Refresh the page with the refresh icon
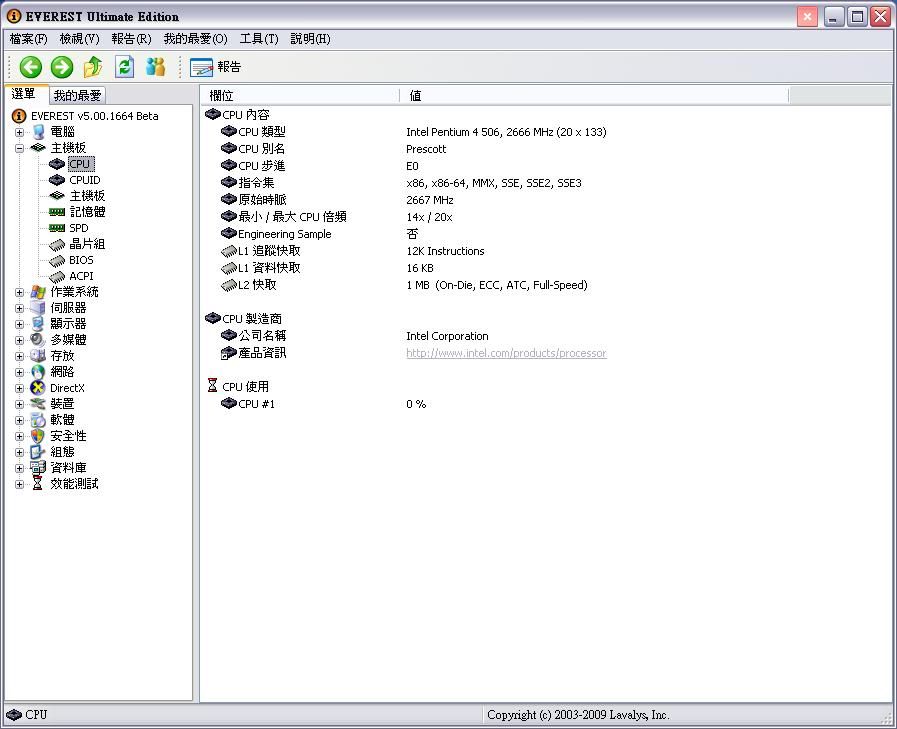The height and width of the screenshot is (729, 897). coord(124,67)
